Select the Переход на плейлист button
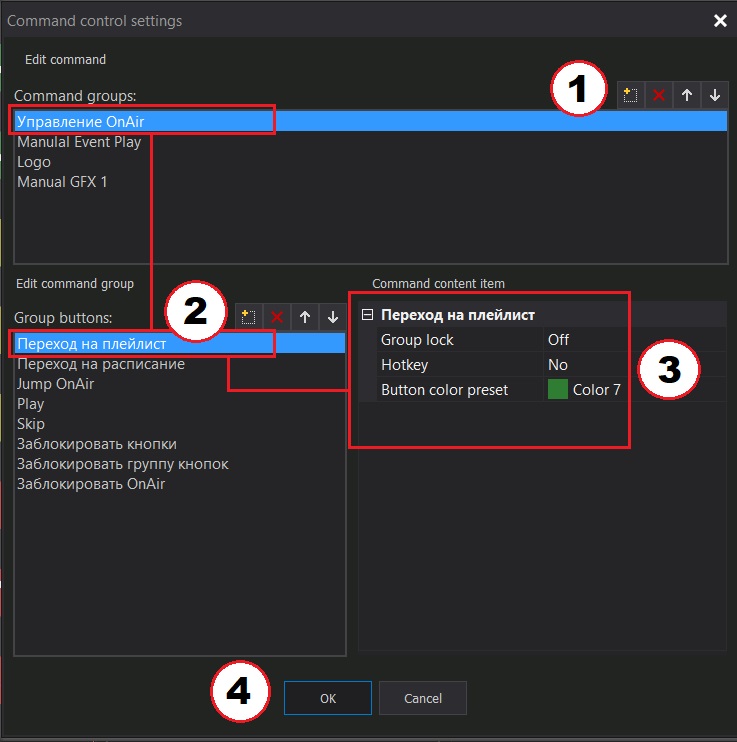 click(x=180, y=344)
